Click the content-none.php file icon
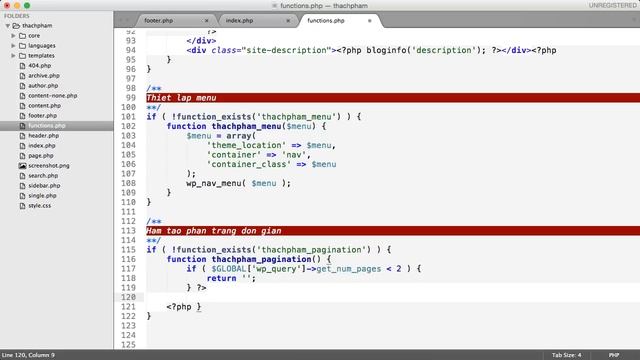 (x=22, y=96)
